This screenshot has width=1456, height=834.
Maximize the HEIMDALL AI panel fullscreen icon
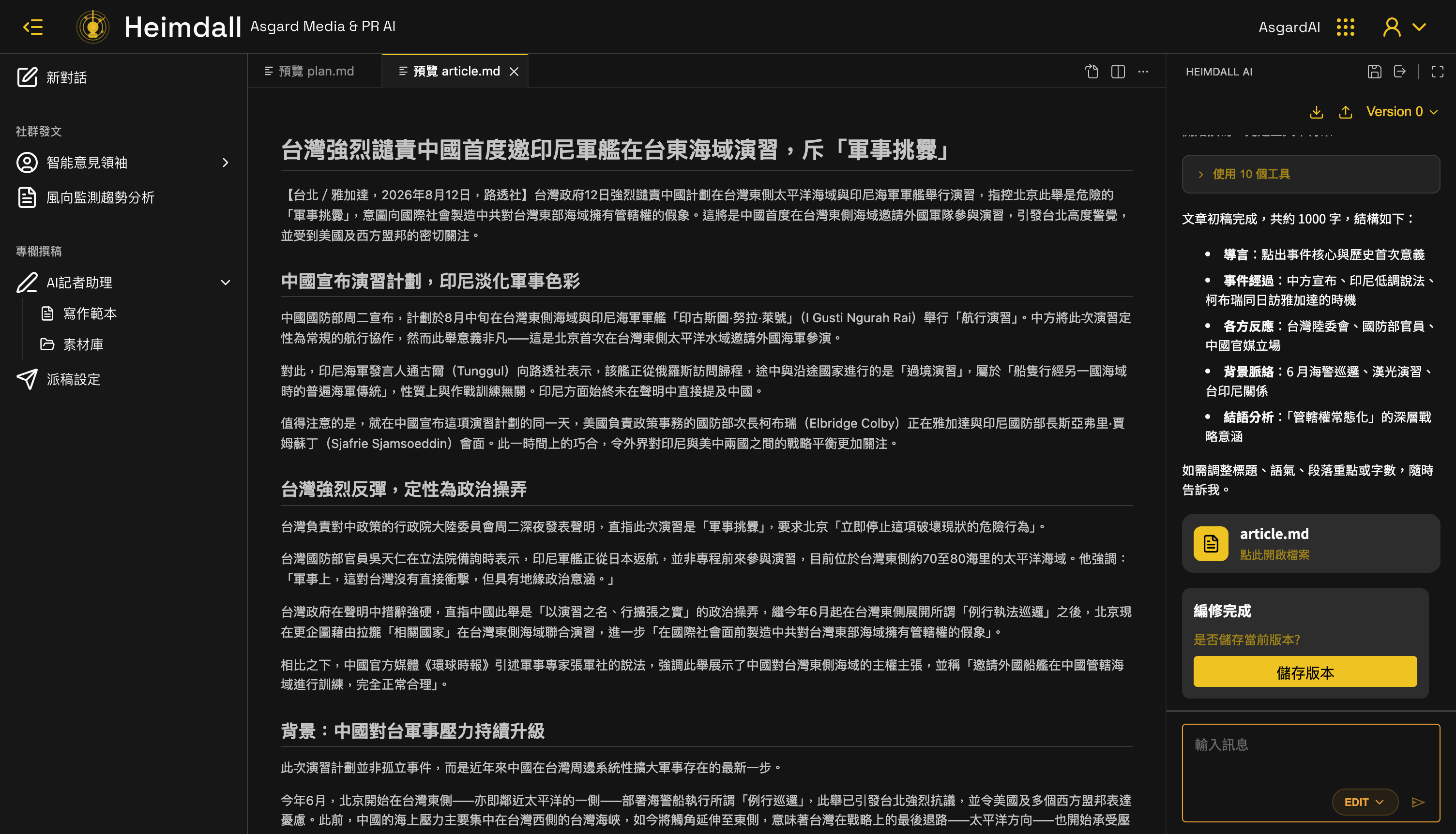point(1437,72)
